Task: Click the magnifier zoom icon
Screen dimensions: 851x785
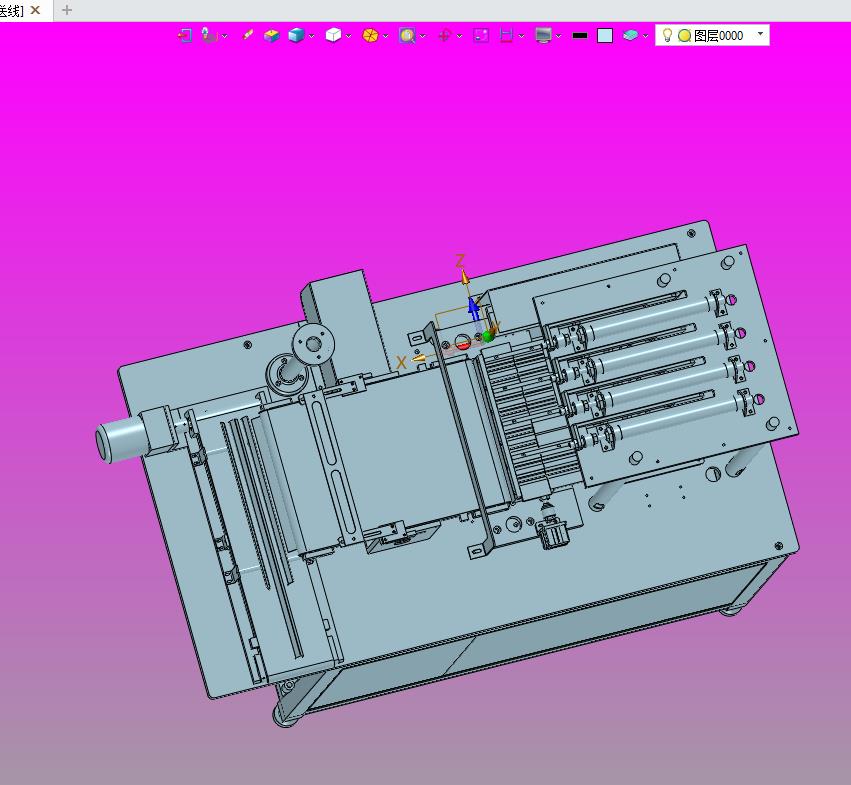Action: point(407,36)
